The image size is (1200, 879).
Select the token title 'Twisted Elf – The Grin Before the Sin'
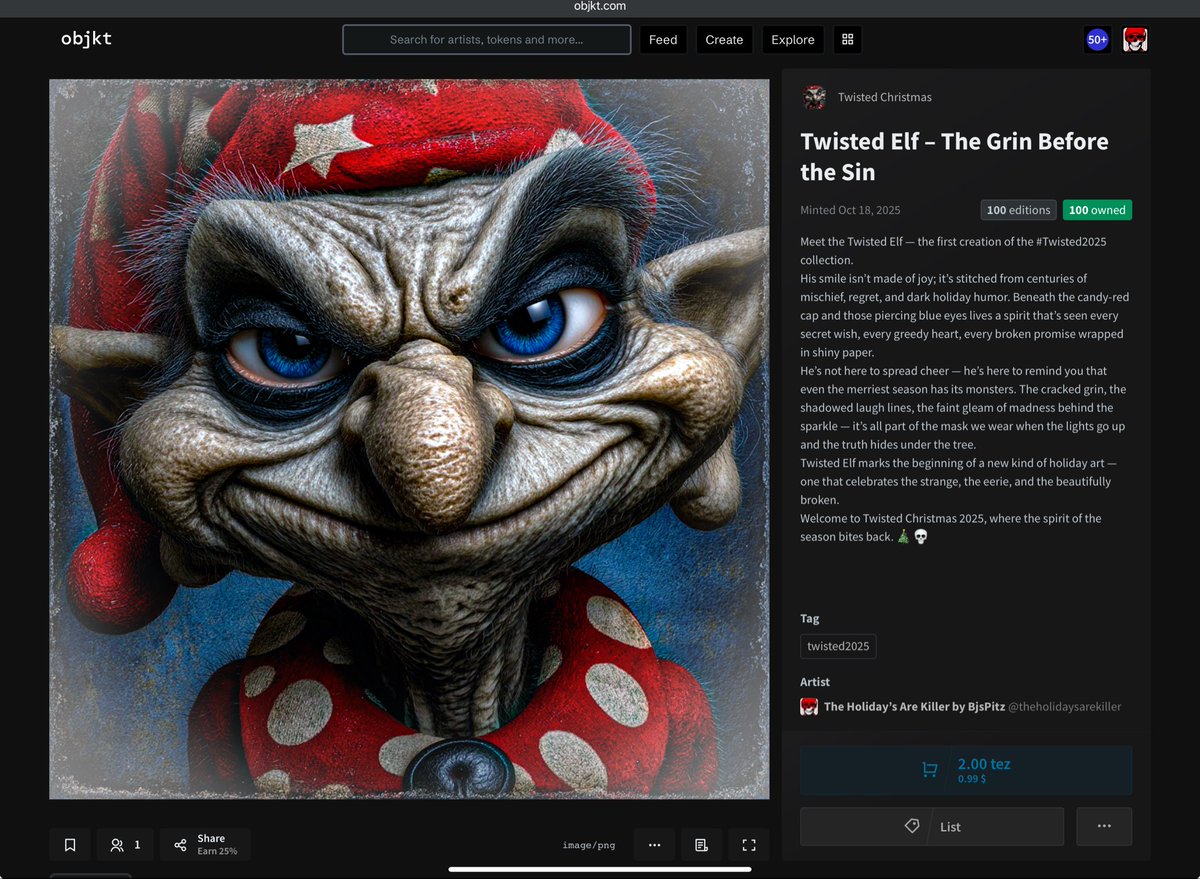(954, 156)
